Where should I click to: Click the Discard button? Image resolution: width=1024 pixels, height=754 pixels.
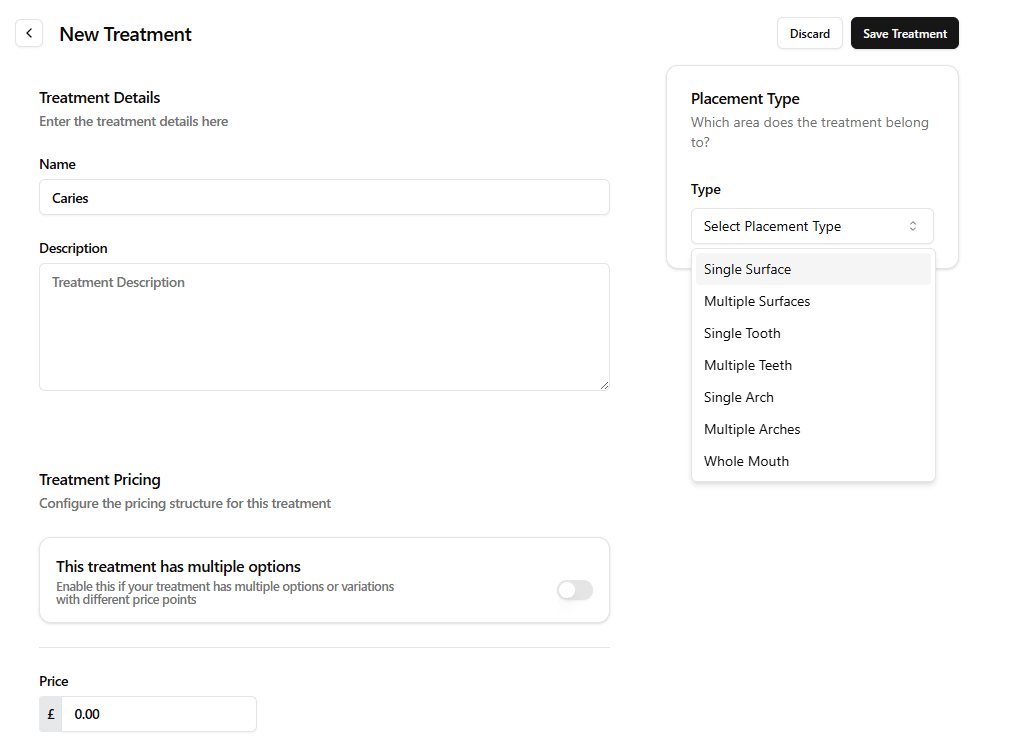809,33
